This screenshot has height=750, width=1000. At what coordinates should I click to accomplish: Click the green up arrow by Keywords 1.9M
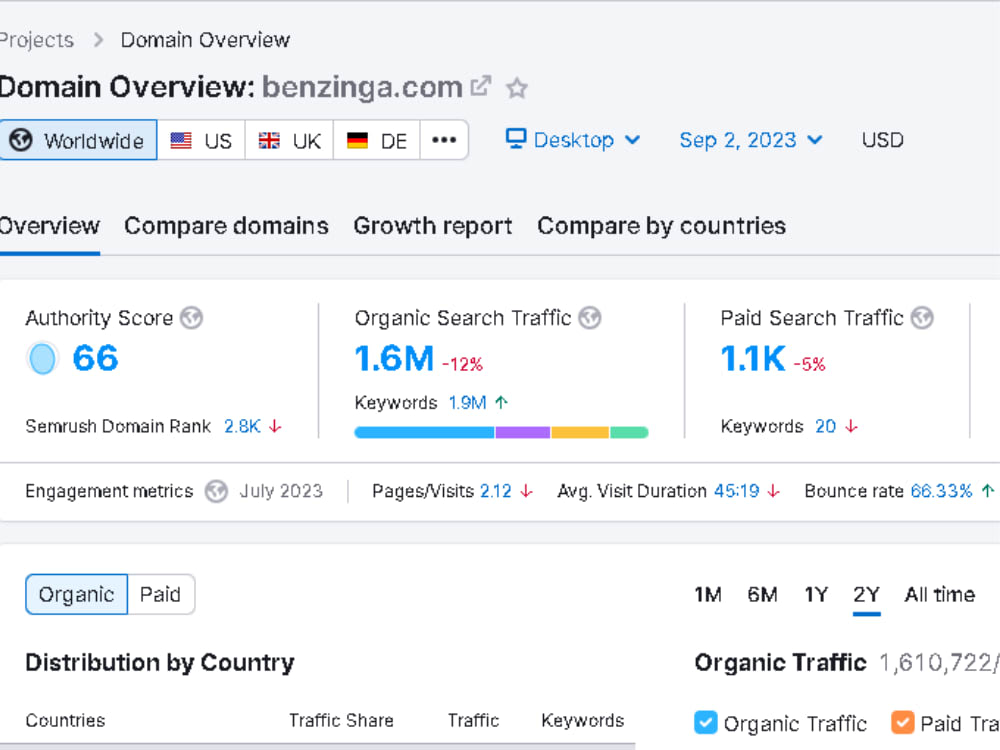click(502, 402)
